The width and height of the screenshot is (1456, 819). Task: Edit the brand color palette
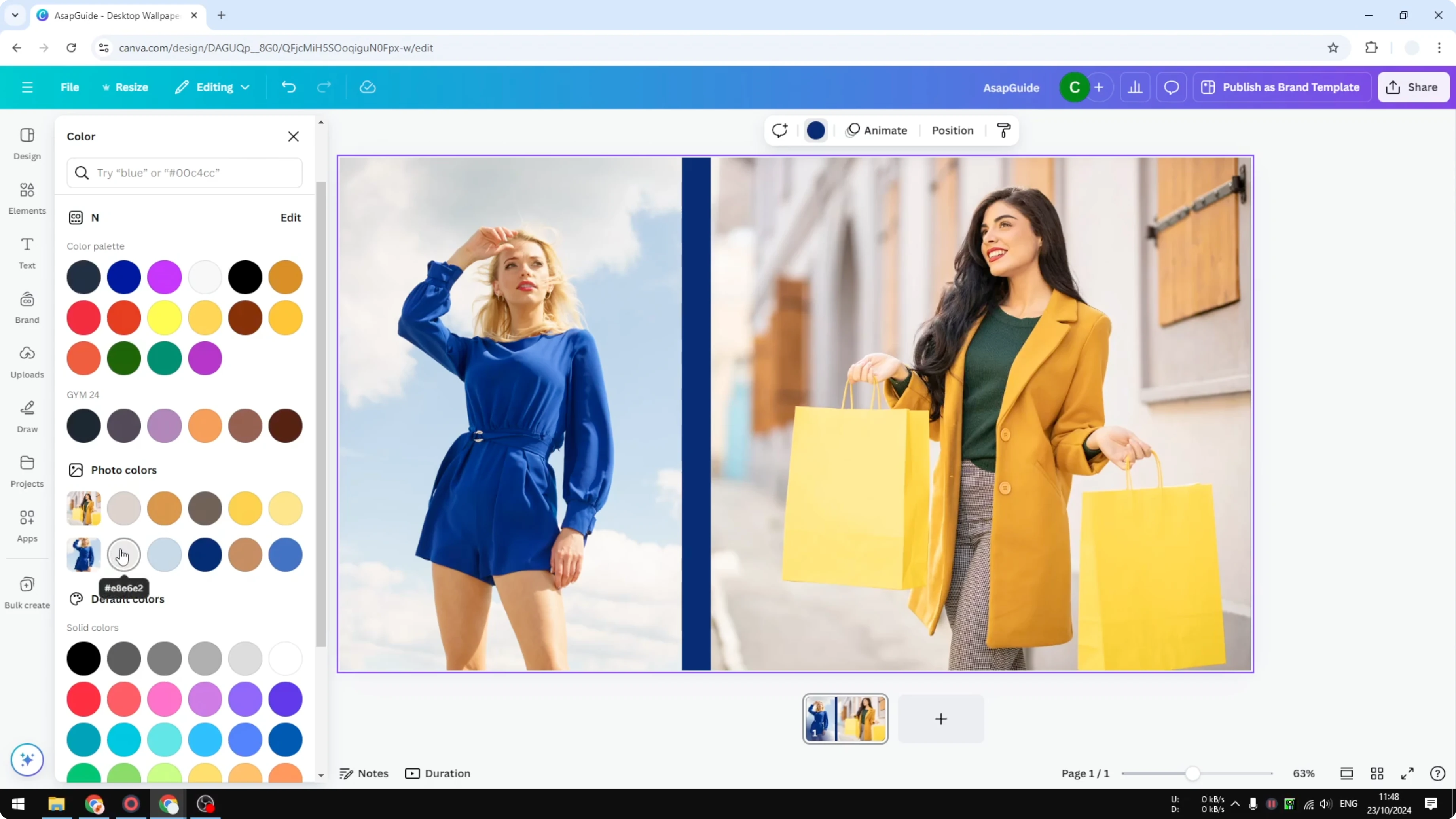point(290,217)
